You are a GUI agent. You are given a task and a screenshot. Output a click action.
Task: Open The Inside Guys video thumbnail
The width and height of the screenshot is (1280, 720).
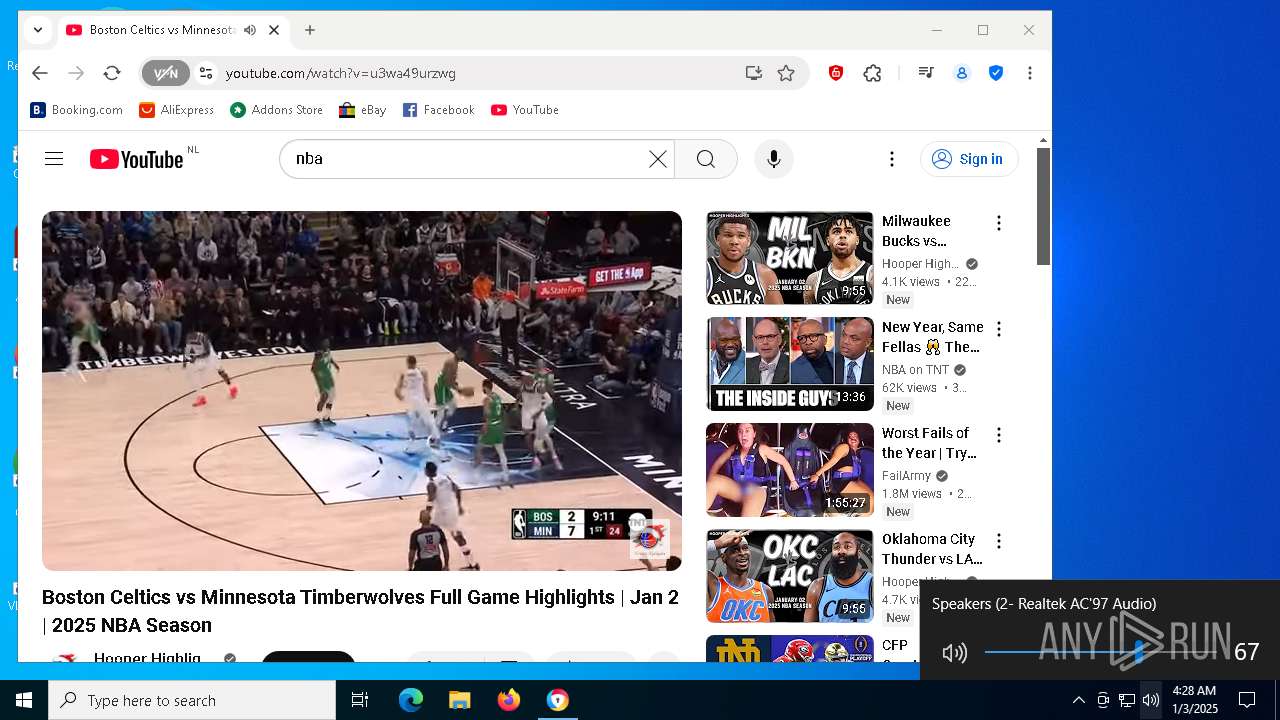pos(790,364)
